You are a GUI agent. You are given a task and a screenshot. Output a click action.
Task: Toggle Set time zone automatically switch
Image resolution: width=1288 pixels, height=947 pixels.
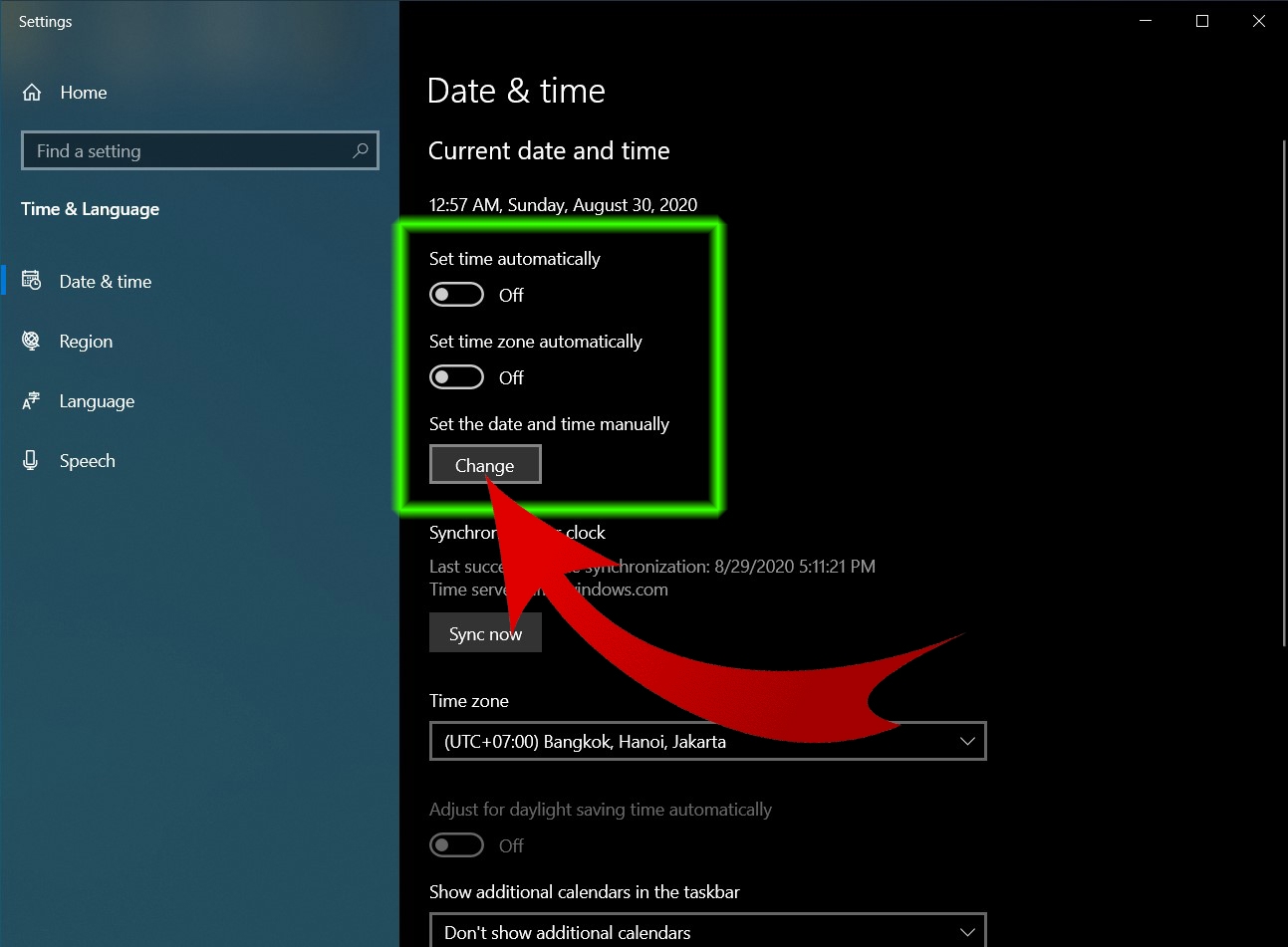click(x=456, y=377)
